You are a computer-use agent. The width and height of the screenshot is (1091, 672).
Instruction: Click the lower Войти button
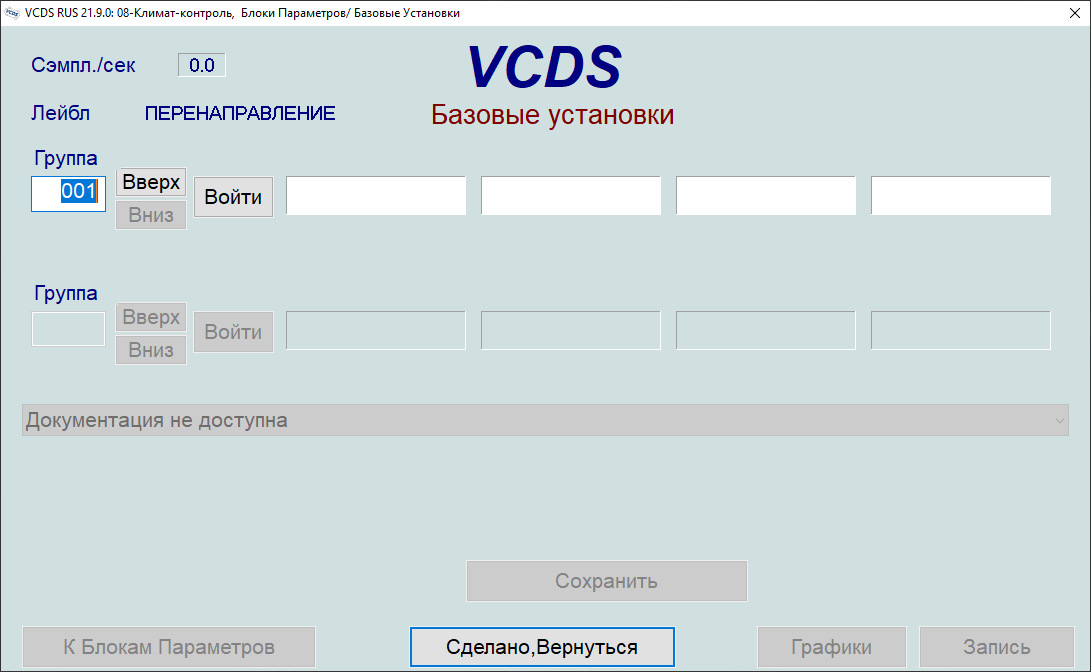tap(233, 332)
